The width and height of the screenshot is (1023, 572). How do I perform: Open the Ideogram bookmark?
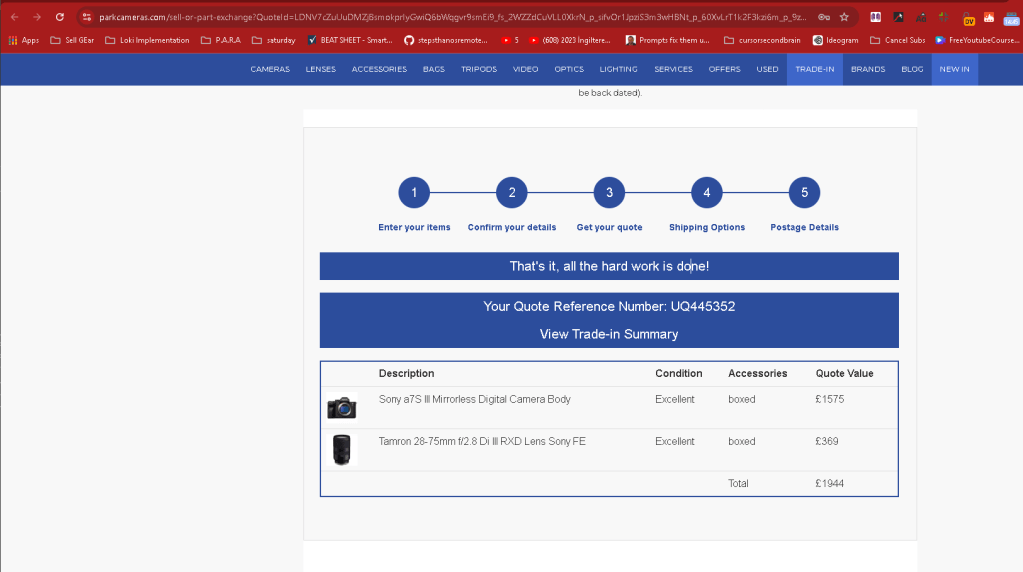(x=835, y=40)
